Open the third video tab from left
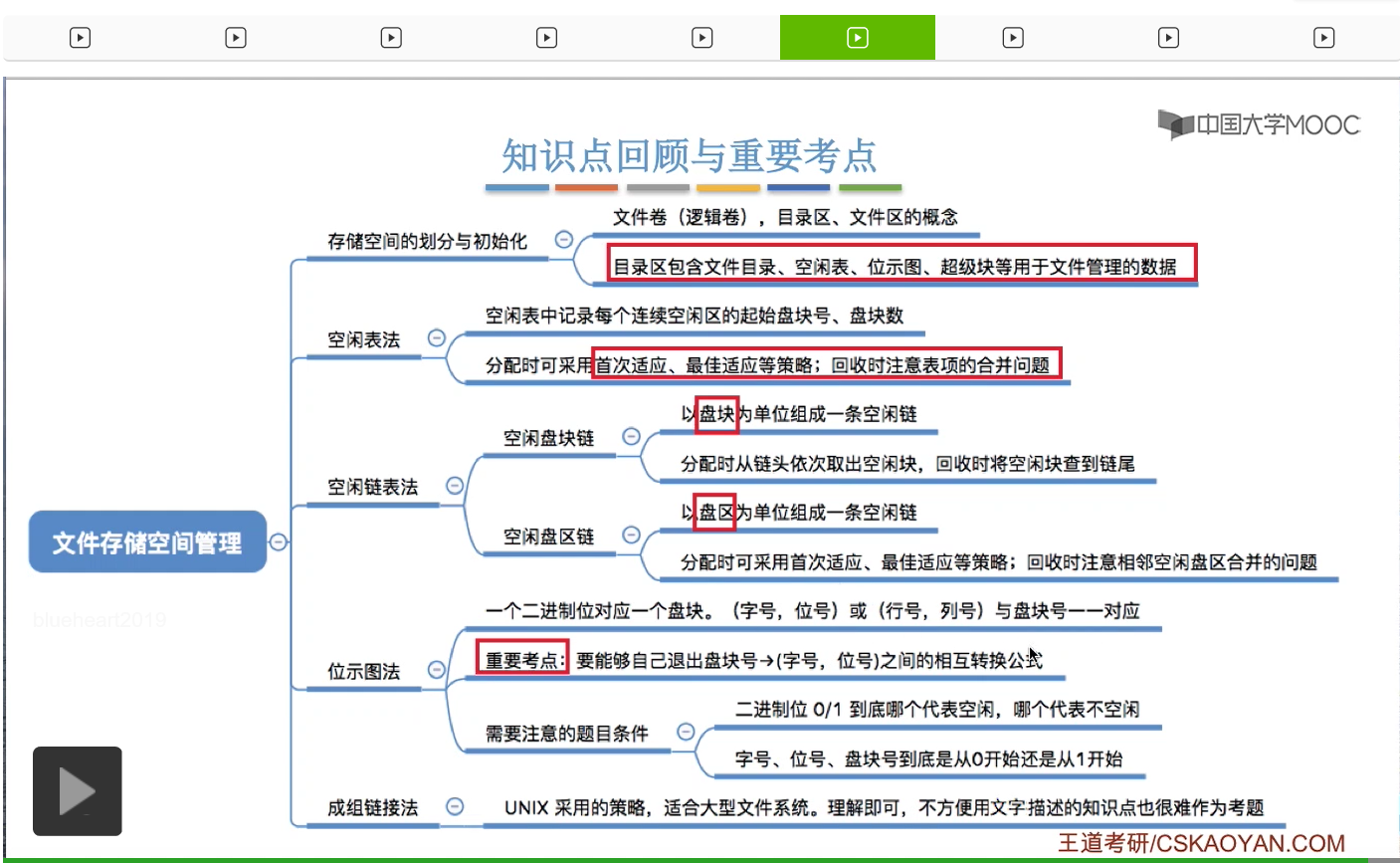 point(391,38)
